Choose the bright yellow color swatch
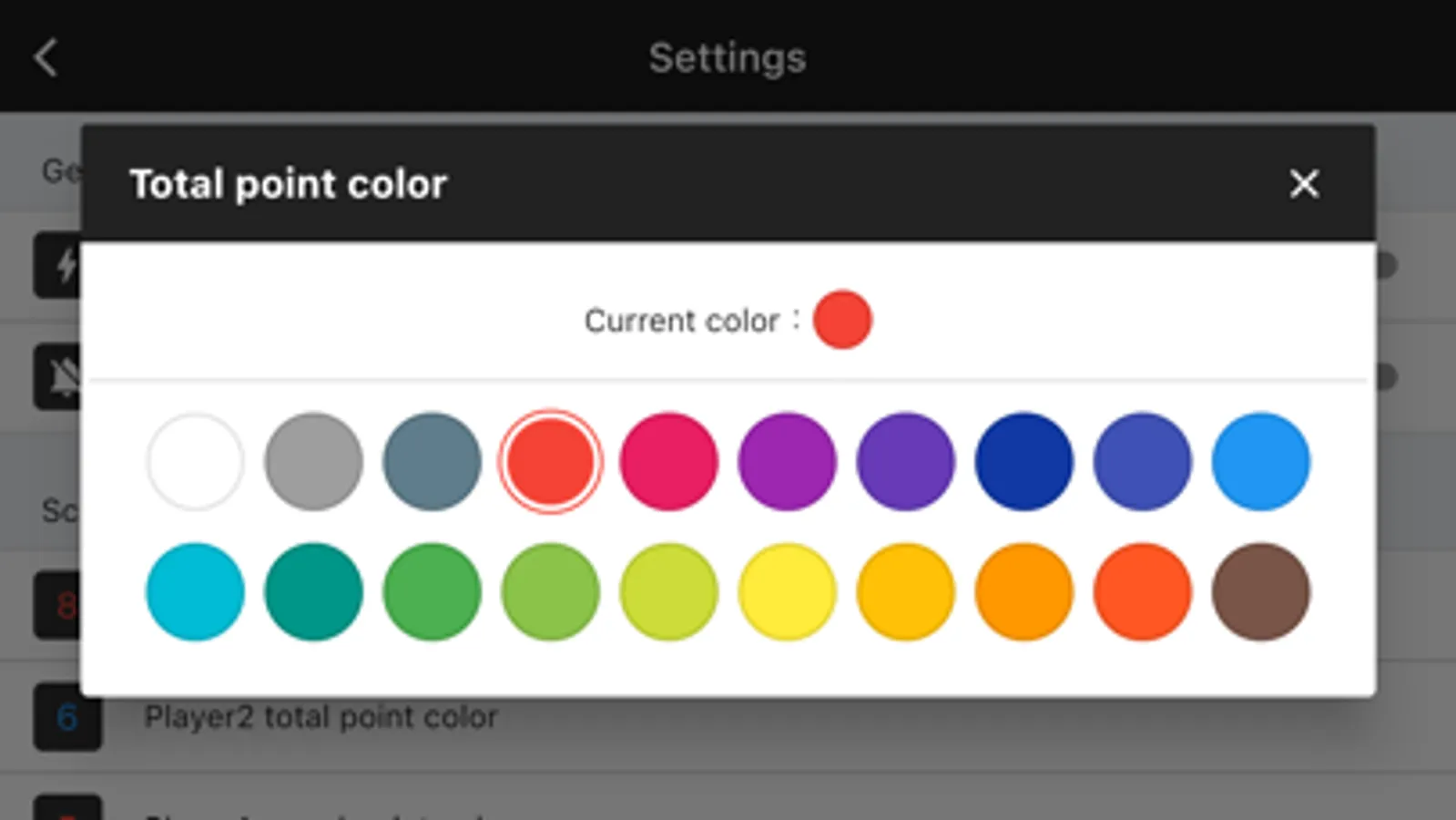The image size is (1456, 820). (x=787, y=592)
